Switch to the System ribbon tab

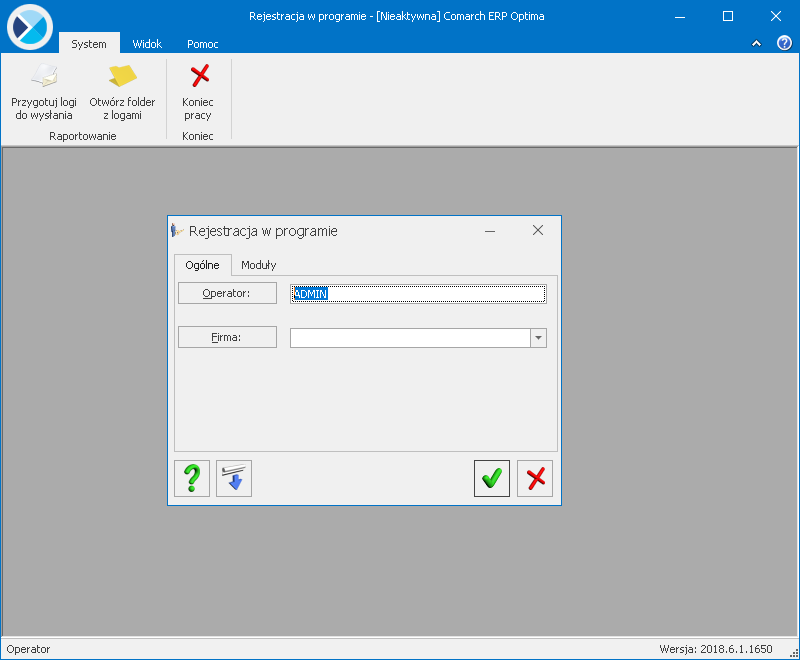tap(89, 44)
